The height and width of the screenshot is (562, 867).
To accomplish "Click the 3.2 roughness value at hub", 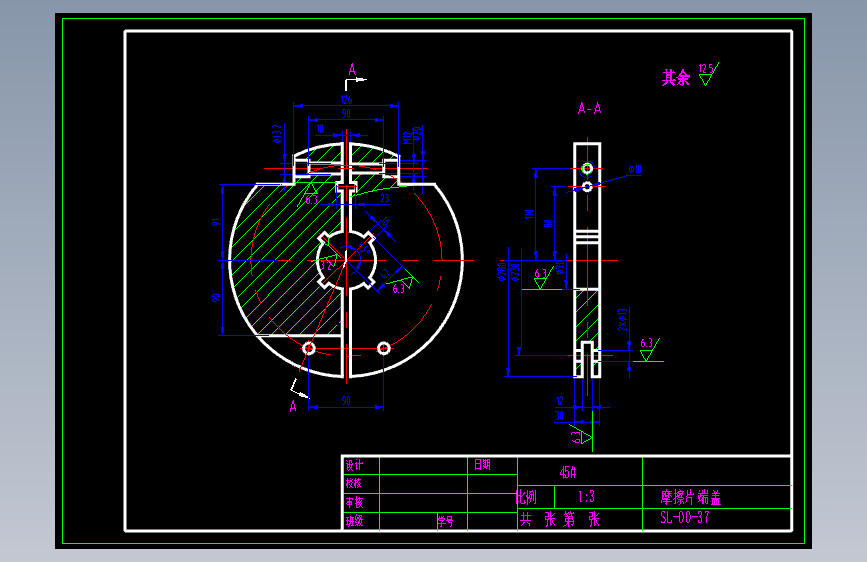I will click(326, 266).
